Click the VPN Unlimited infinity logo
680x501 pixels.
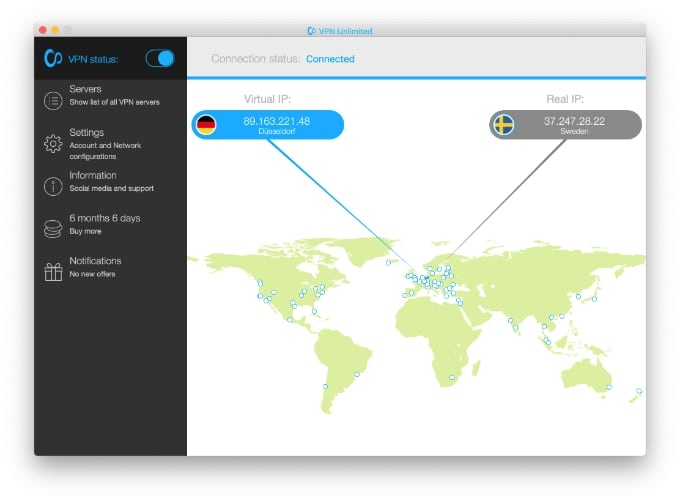(53, 58)
